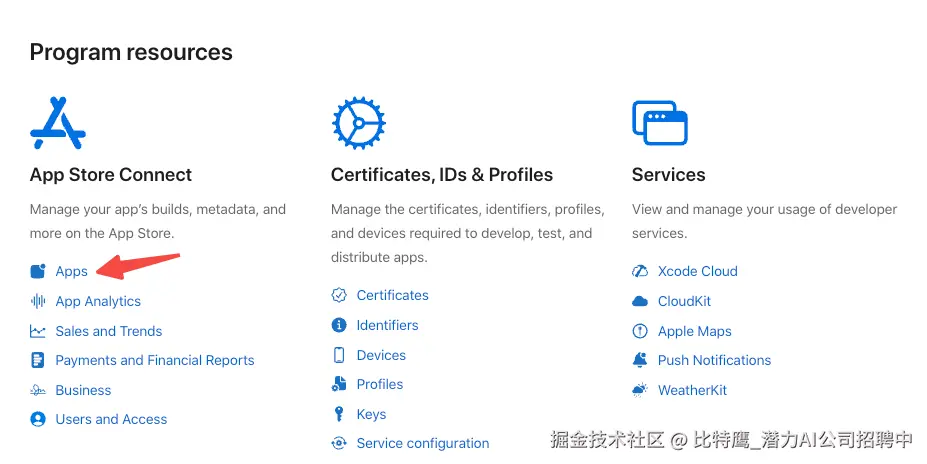Open the CloudKit link
Screen dimensions: 927x464
pyautogui.click(x=685, y=301)
